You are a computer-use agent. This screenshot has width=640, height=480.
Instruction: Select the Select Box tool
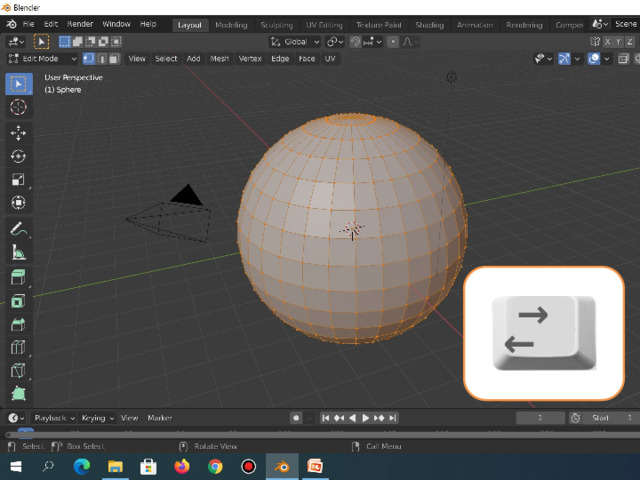click(19, 84)
